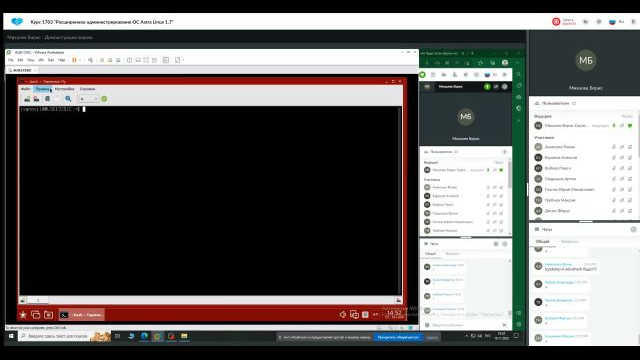Click the VMware console view icon
This screenshot has height=360, width=640.
pos(166,60)
